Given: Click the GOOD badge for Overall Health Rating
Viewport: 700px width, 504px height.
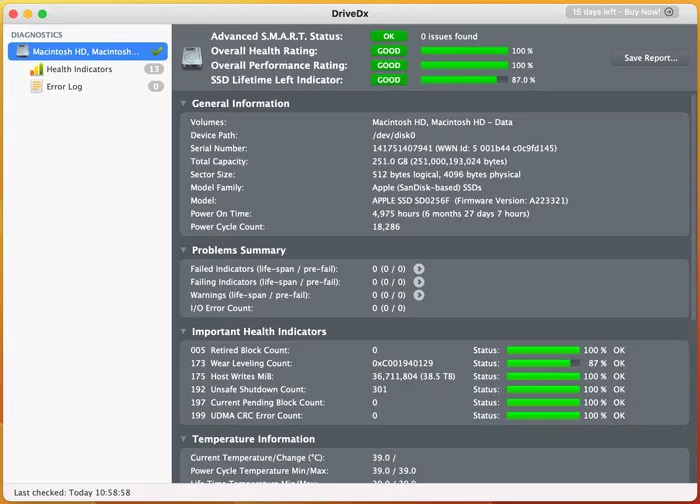Looking at the screenshot, I should [389, 51].
